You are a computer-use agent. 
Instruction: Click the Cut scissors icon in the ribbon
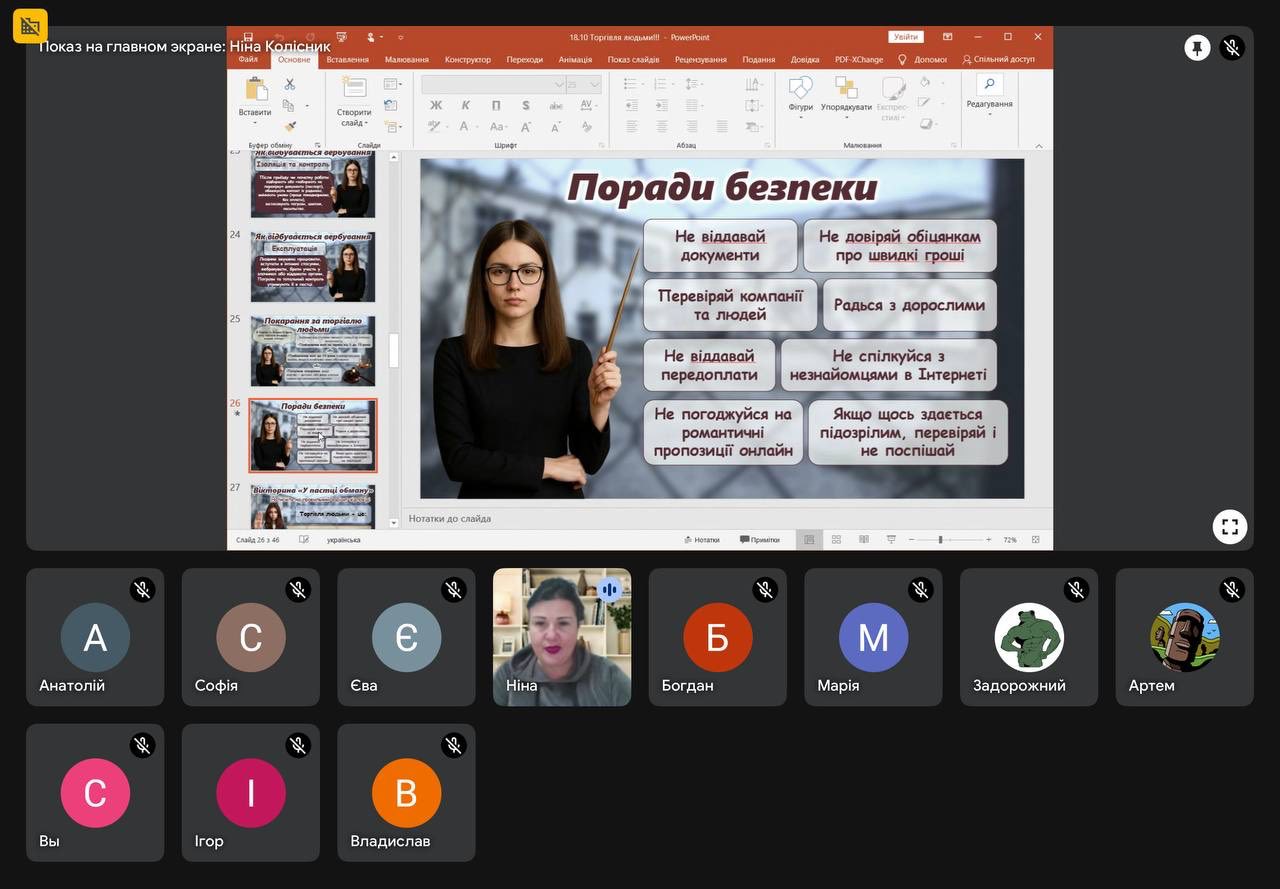(x=289, y=85)
